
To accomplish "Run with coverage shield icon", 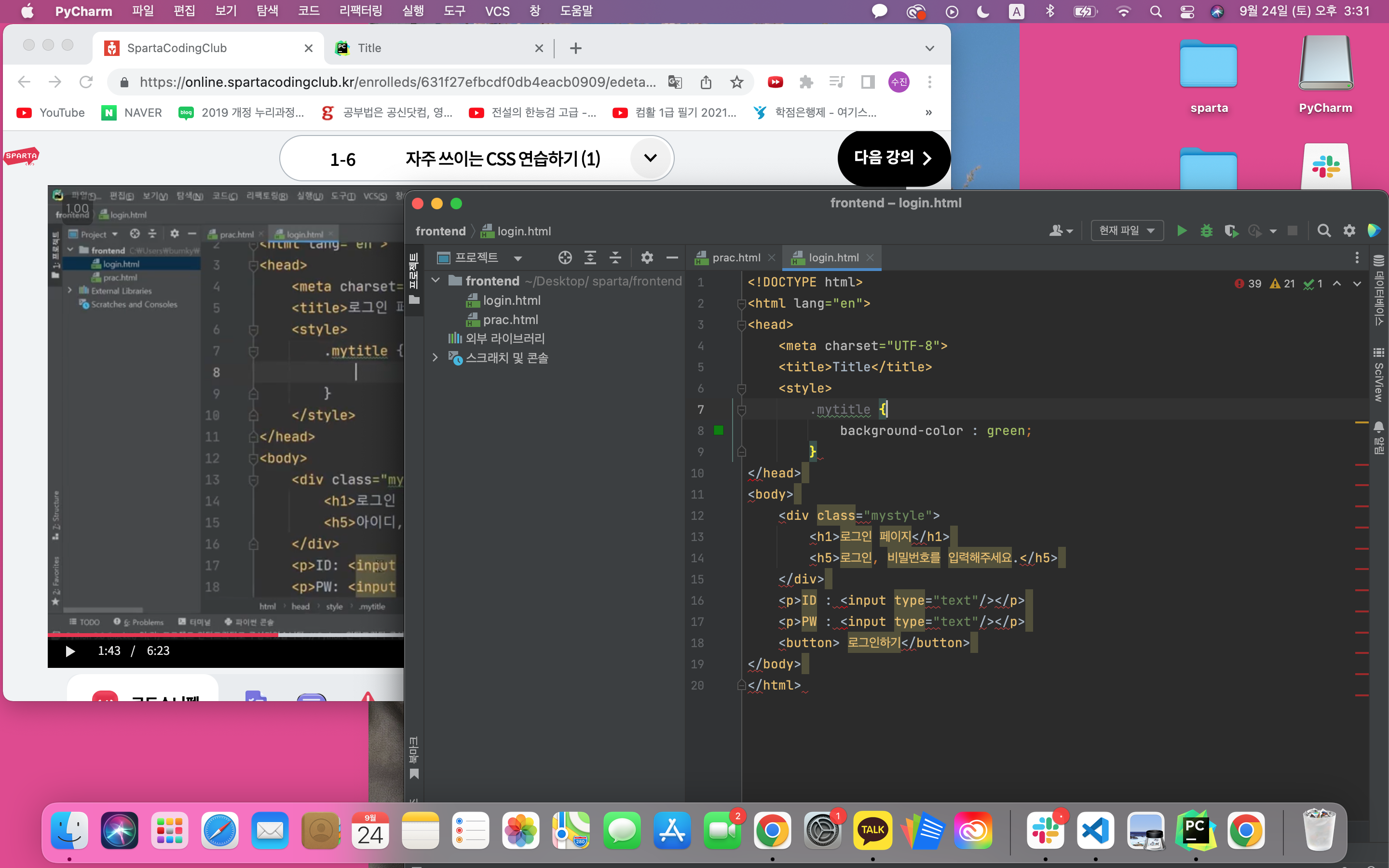I will click(x=1231, y=231).
